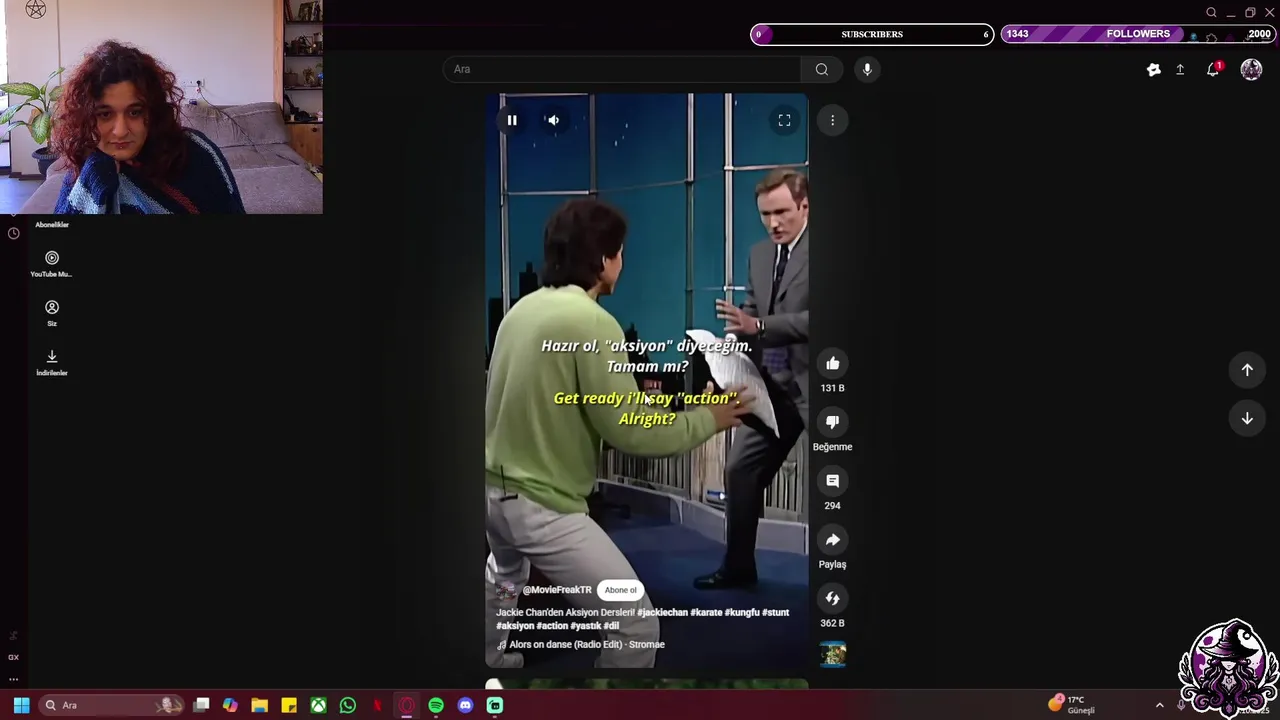Click the browser sidebar GX icon
The image size is (1280, 720).
coord(13,657)
